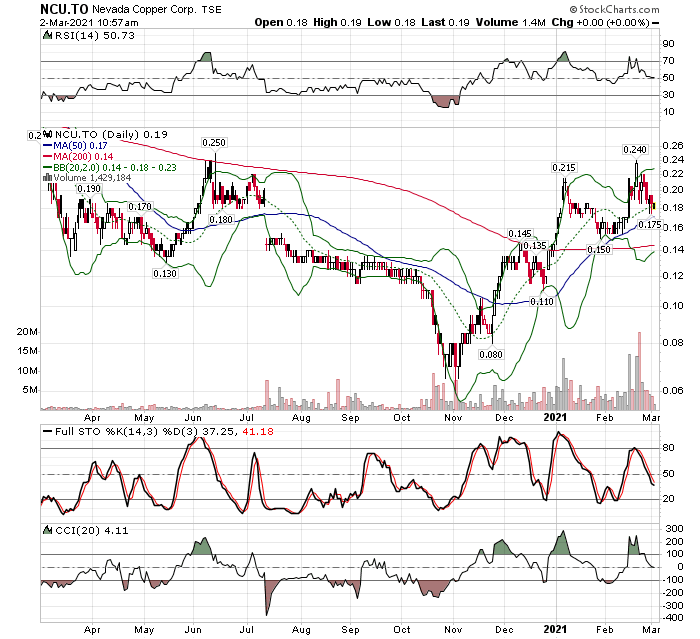Image resolution: width=700 pixels, height=639 pixels.
Task: Click the 2021 label on the bottom axis
Action: 555,630
